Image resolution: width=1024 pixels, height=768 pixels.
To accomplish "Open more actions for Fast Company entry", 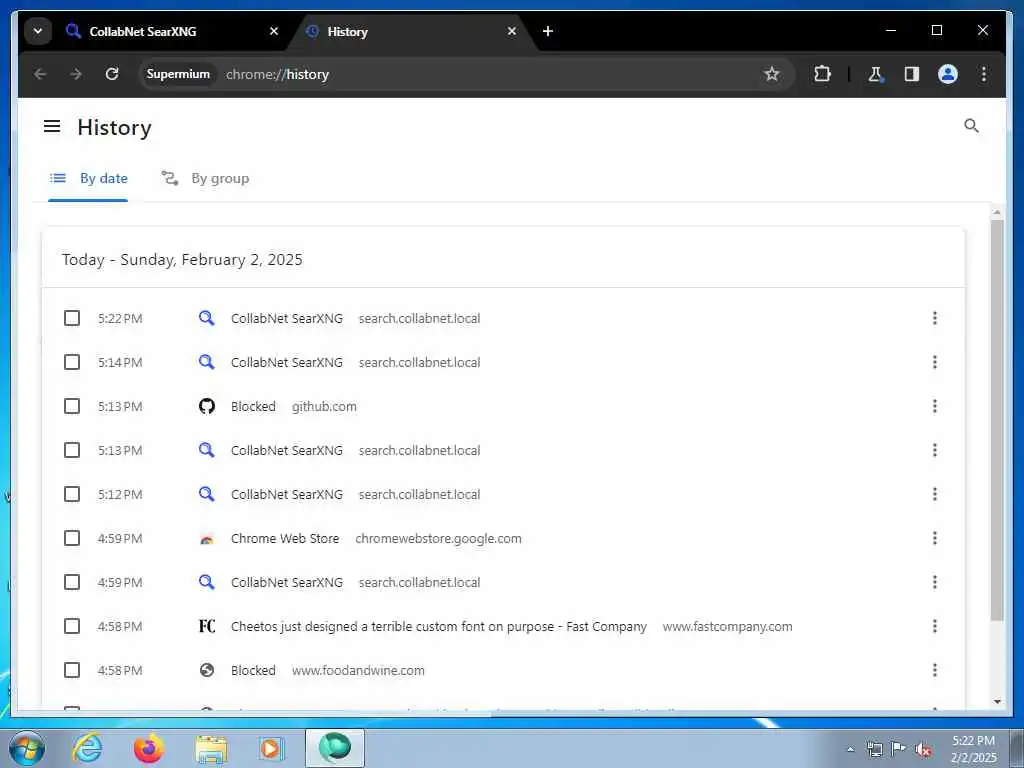I will click(x=935, y=626).
